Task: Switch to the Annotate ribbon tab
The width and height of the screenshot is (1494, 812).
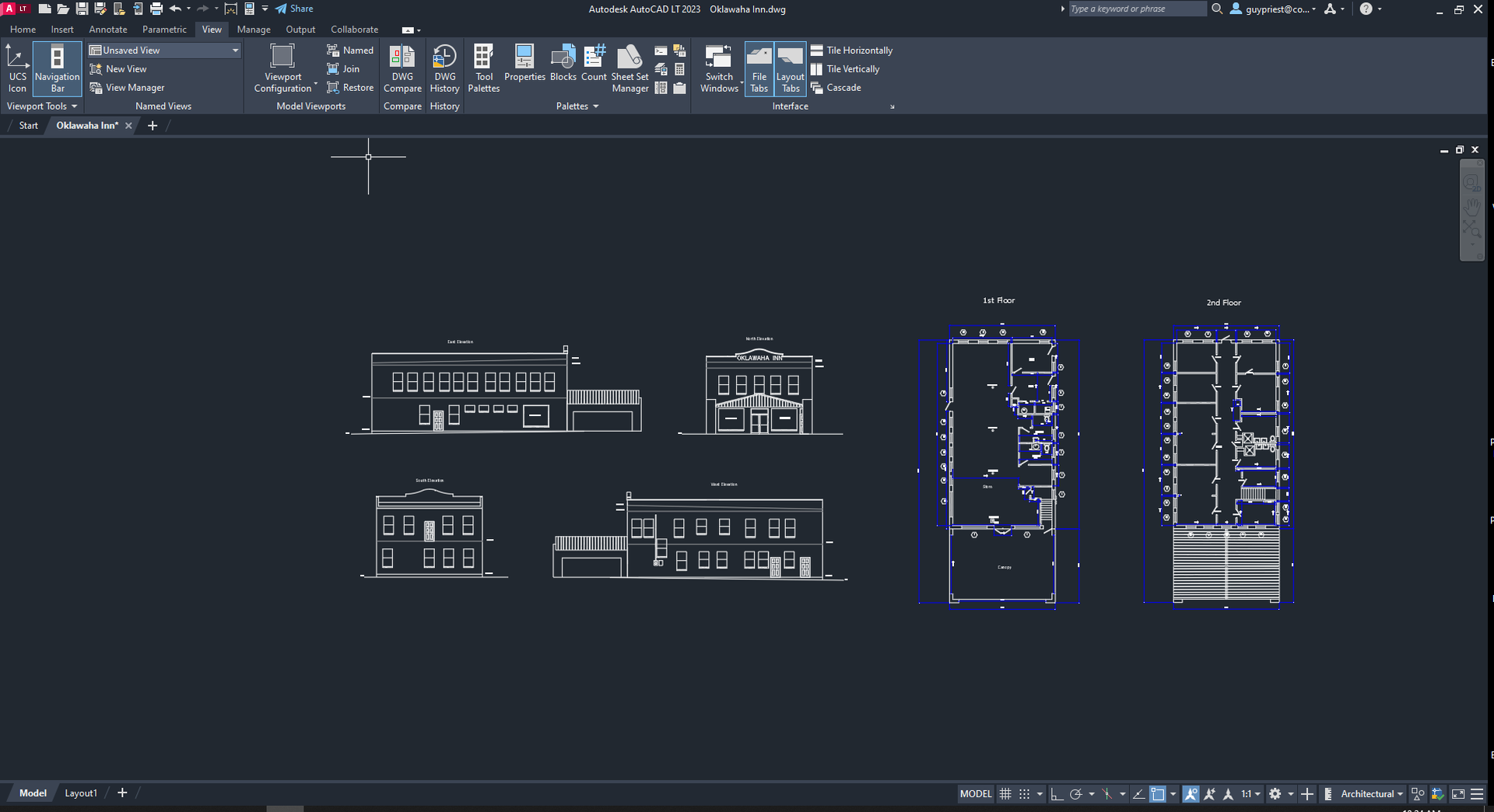Action: click(x=108, y=30)
